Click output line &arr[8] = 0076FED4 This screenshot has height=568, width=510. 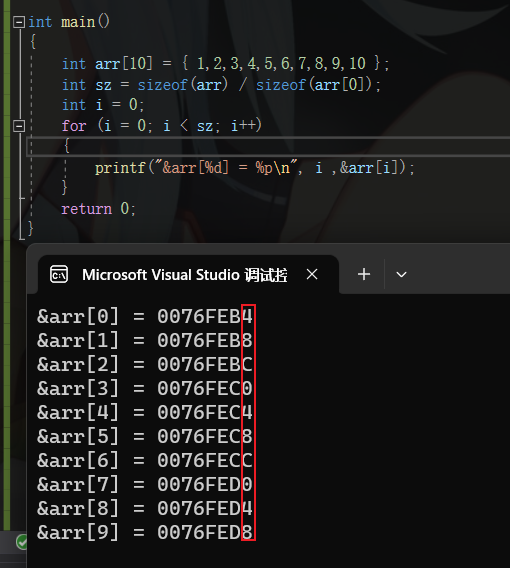[x=145, y=508]
